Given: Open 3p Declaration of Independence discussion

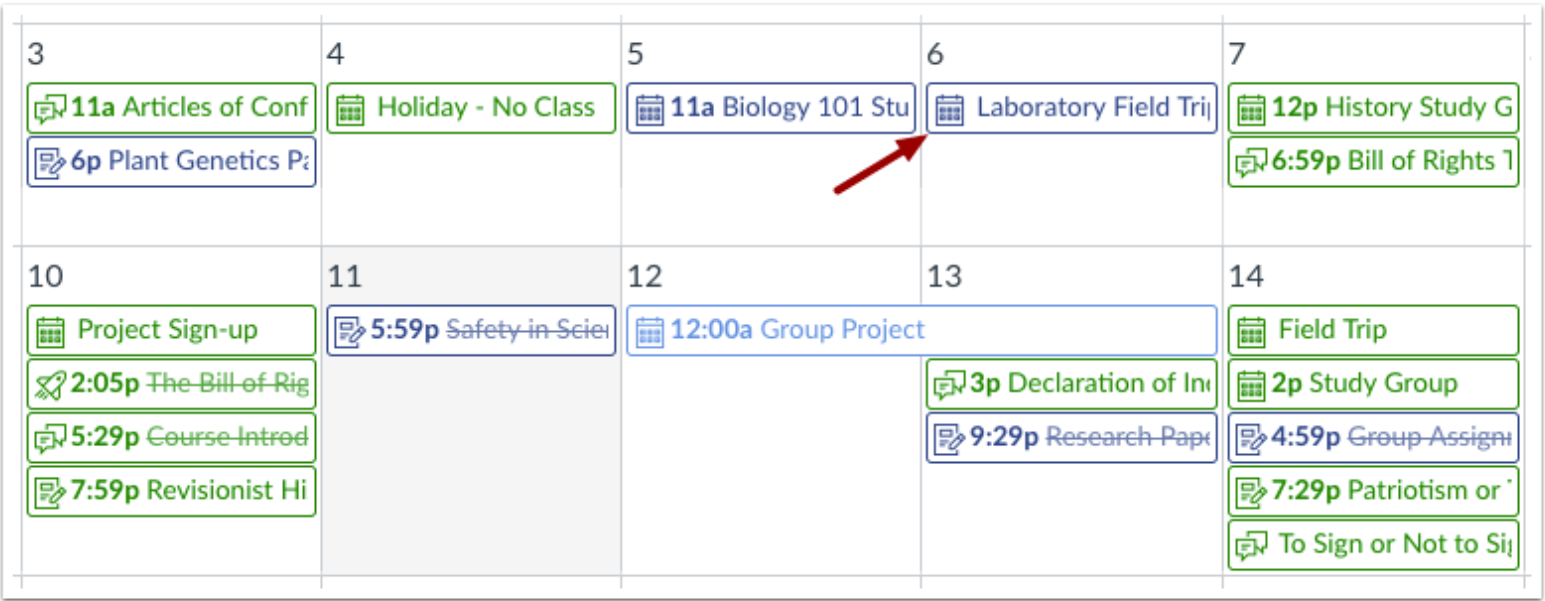Looking at the screenshot, I should [x=1071, y=384].
